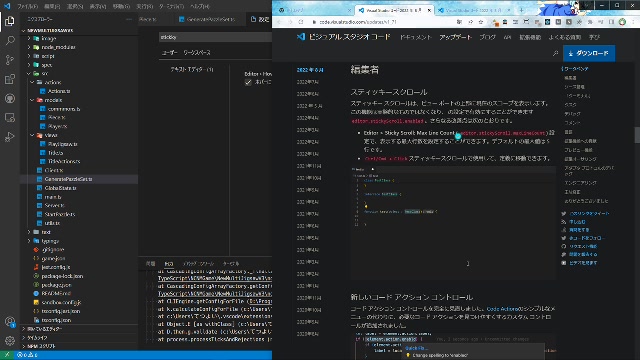Viewport: 640px width, 360px height.
Task: Open the GitHub view icon in activity bar
Action: click(x=10, y=98)
